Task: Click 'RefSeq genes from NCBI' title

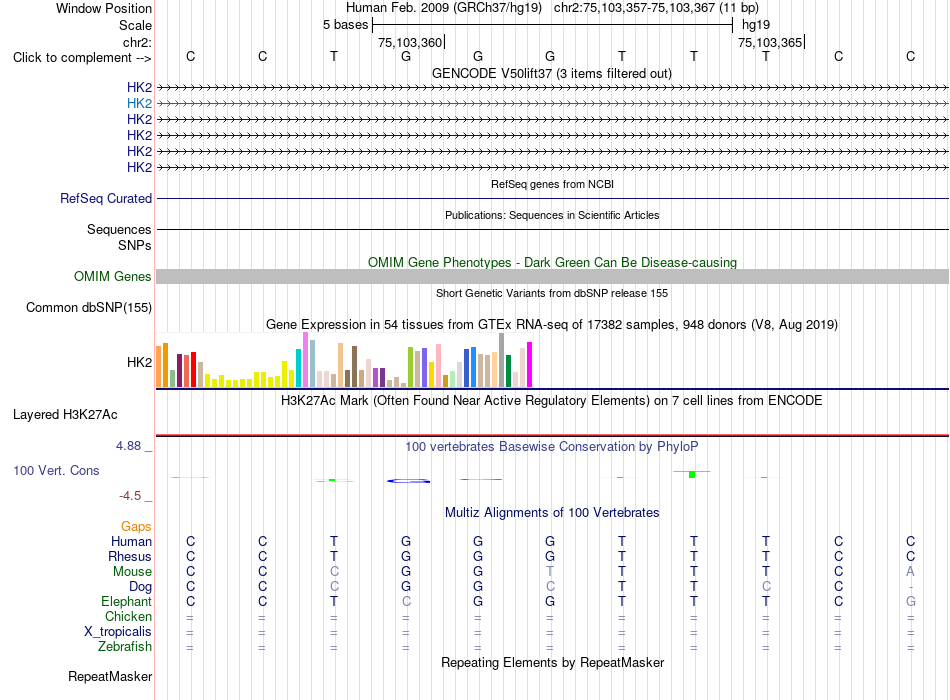Action: pos(553,184)
